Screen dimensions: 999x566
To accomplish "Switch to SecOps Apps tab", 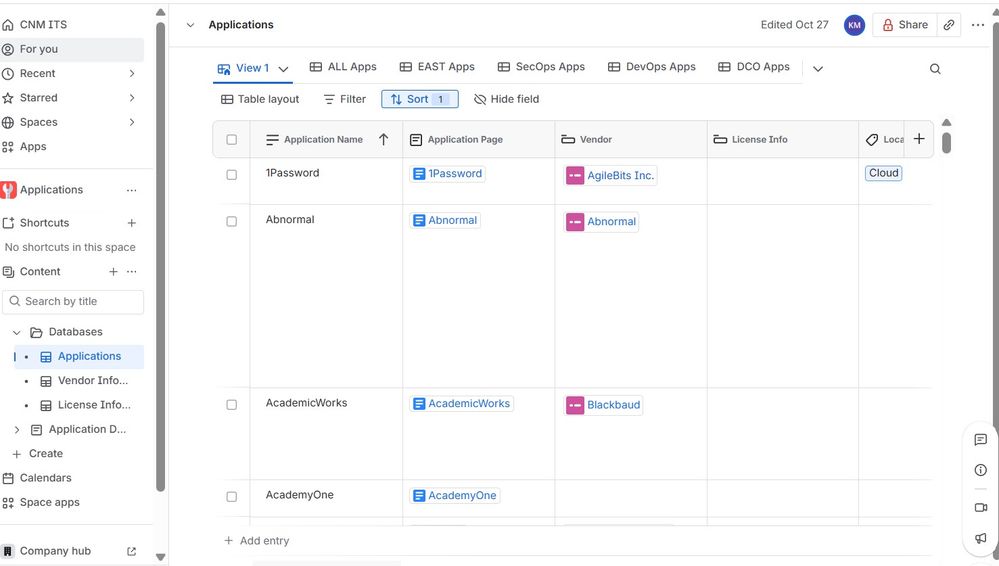I will [x=541, y=67].
